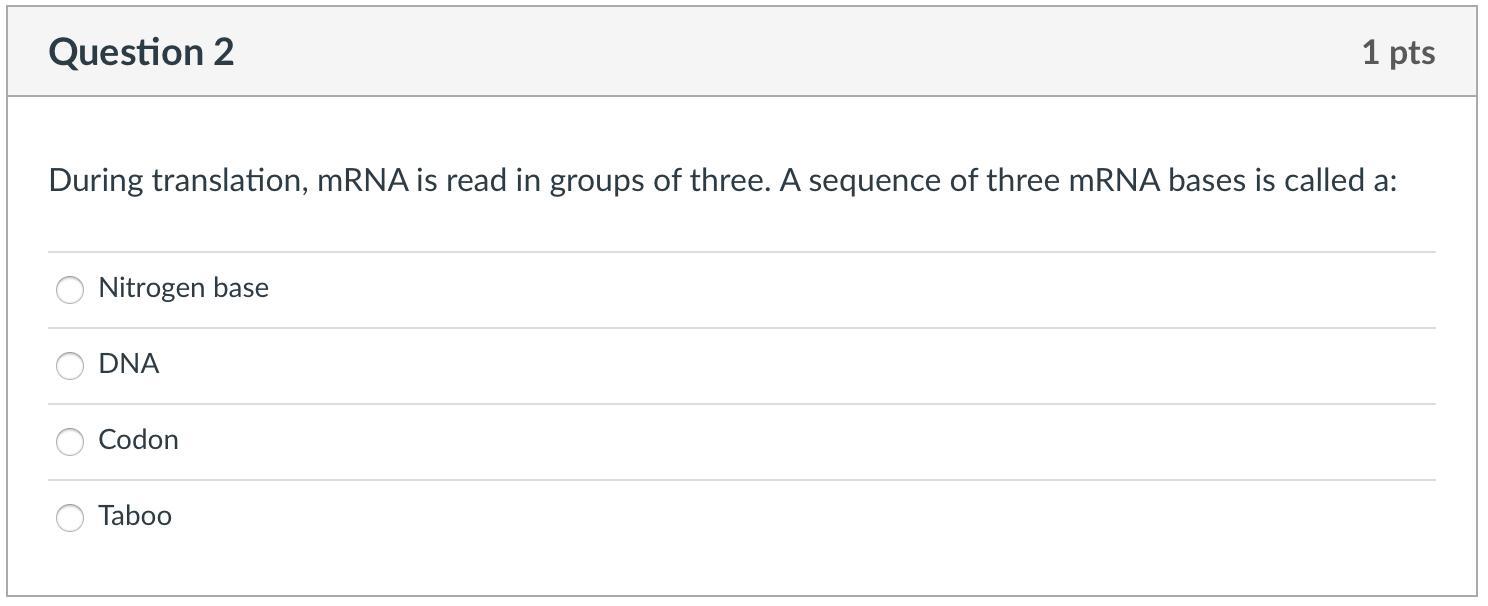Click the "Question 2" heading
The width and height of the screenshot is (1488, 606).
click(x=141, y=52)
